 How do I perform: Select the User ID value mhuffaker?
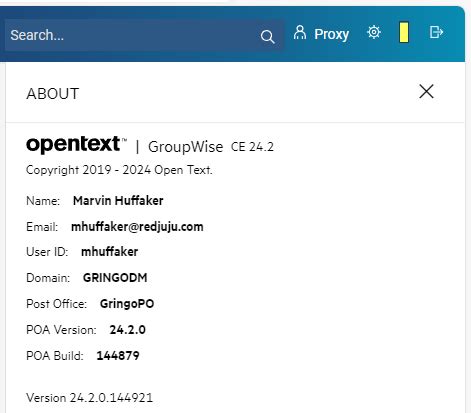coord(110,252)
